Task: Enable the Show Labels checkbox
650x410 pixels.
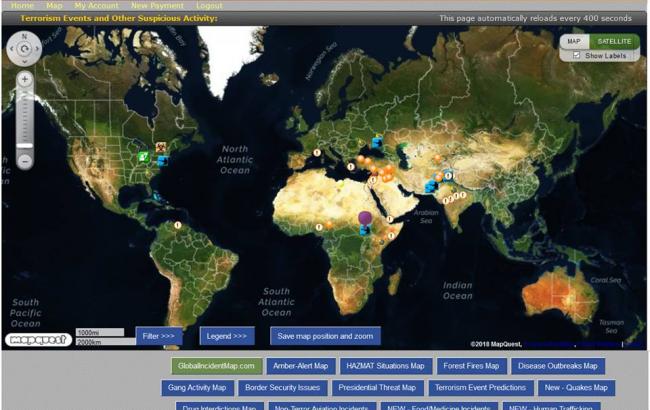Action: point(576,56)
